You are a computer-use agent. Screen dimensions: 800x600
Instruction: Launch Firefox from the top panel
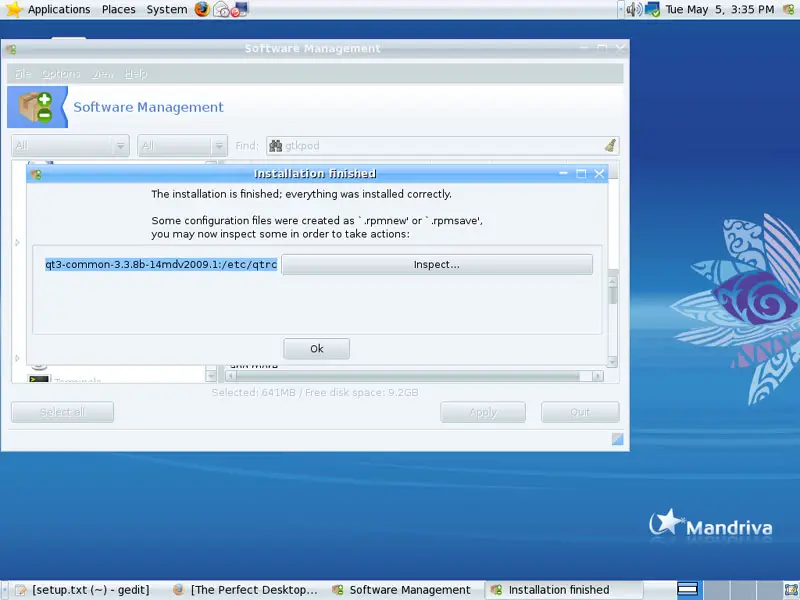click(x=202, y=9)
